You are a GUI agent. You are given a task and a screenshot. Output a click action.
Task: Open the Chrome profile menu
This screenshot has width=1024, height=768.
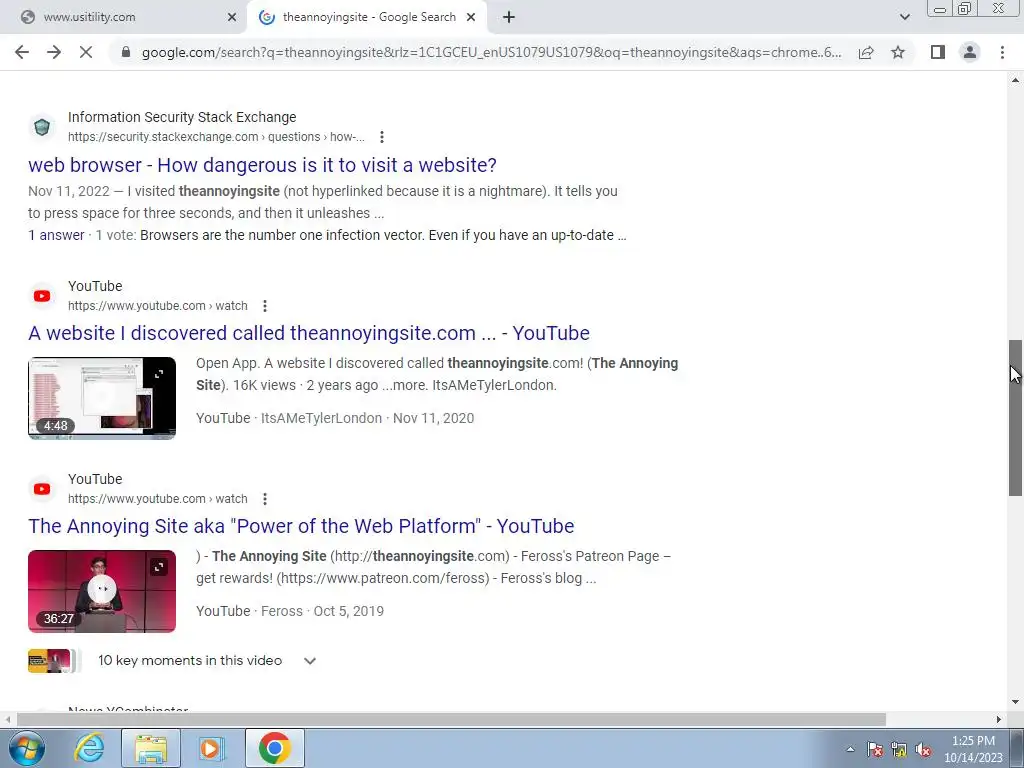pos(970,52)
